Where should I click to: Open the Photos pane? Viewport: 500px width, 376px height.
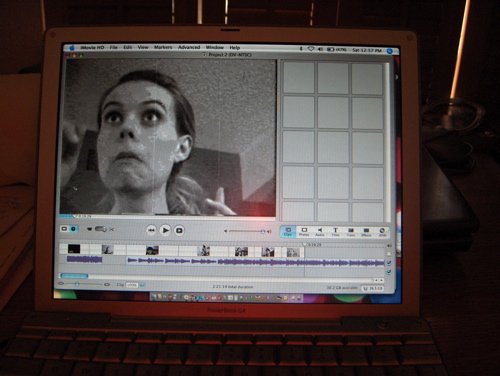click(x=304, y=232)
